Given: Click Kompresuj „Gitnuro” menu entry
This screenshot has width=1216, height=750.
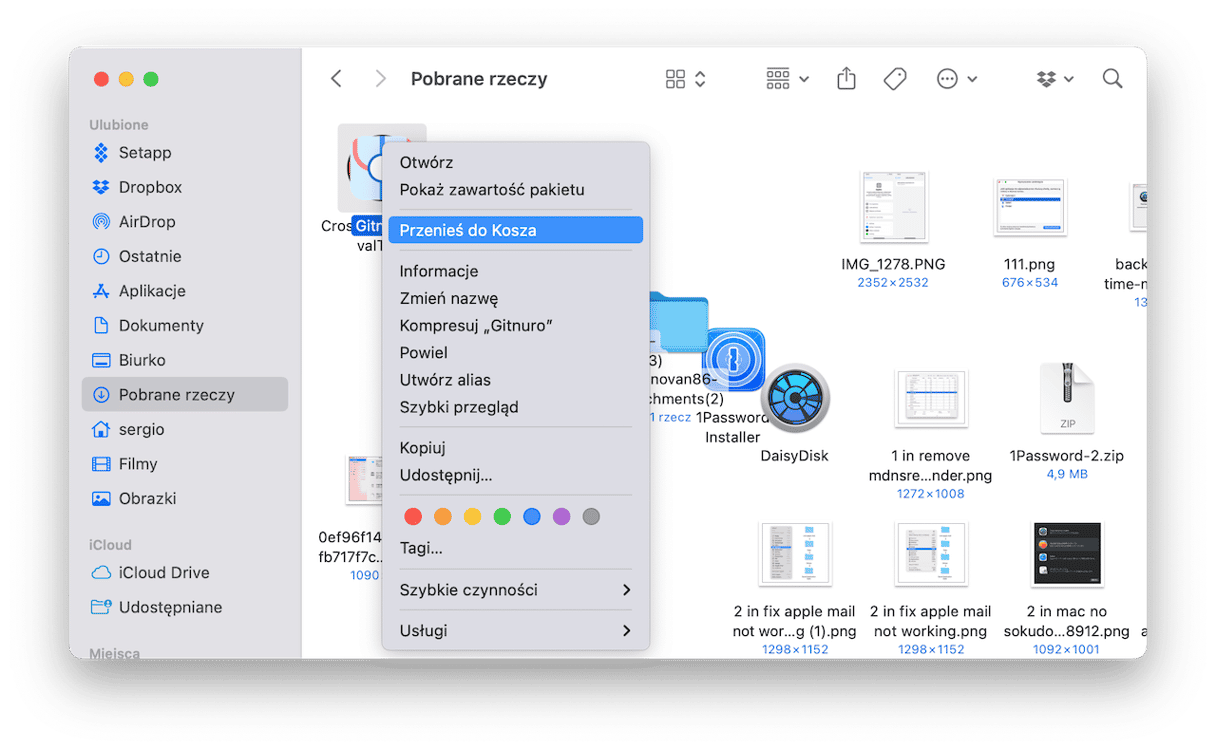Looking at the screenshot, I should click(476, 326).
